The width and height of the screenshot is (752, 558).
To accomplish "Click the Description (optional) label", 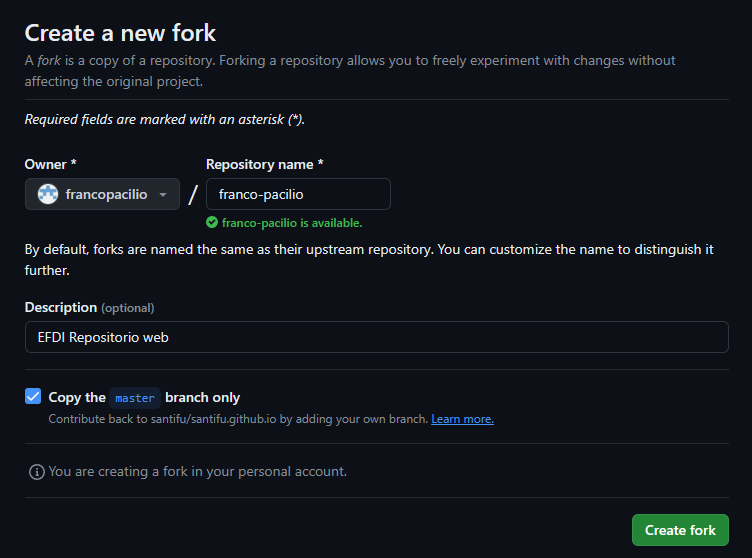I will pyautogui.click(x=89, y=308).
